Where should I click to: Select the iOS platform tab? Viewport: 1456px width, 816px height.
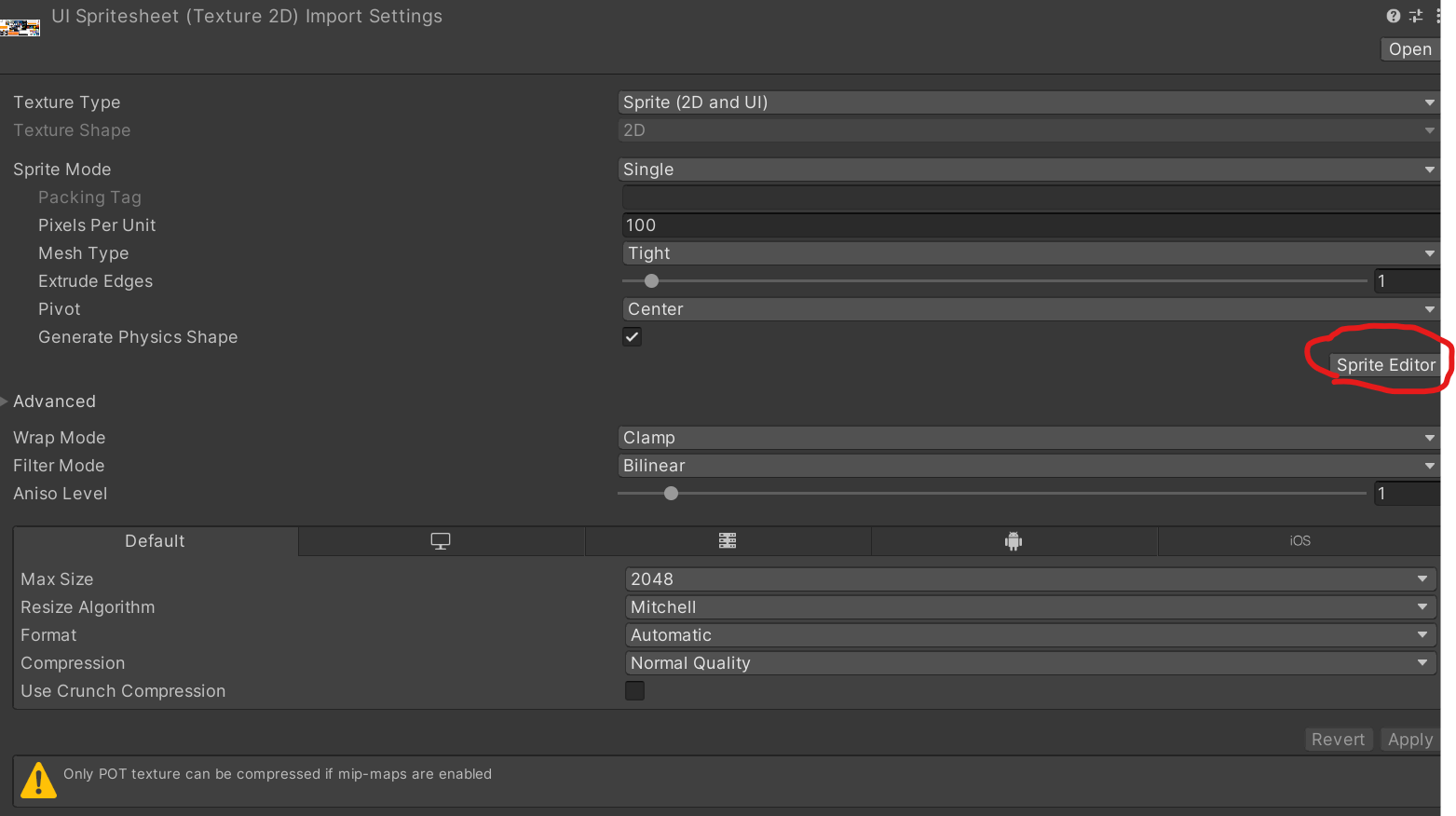1300,541
